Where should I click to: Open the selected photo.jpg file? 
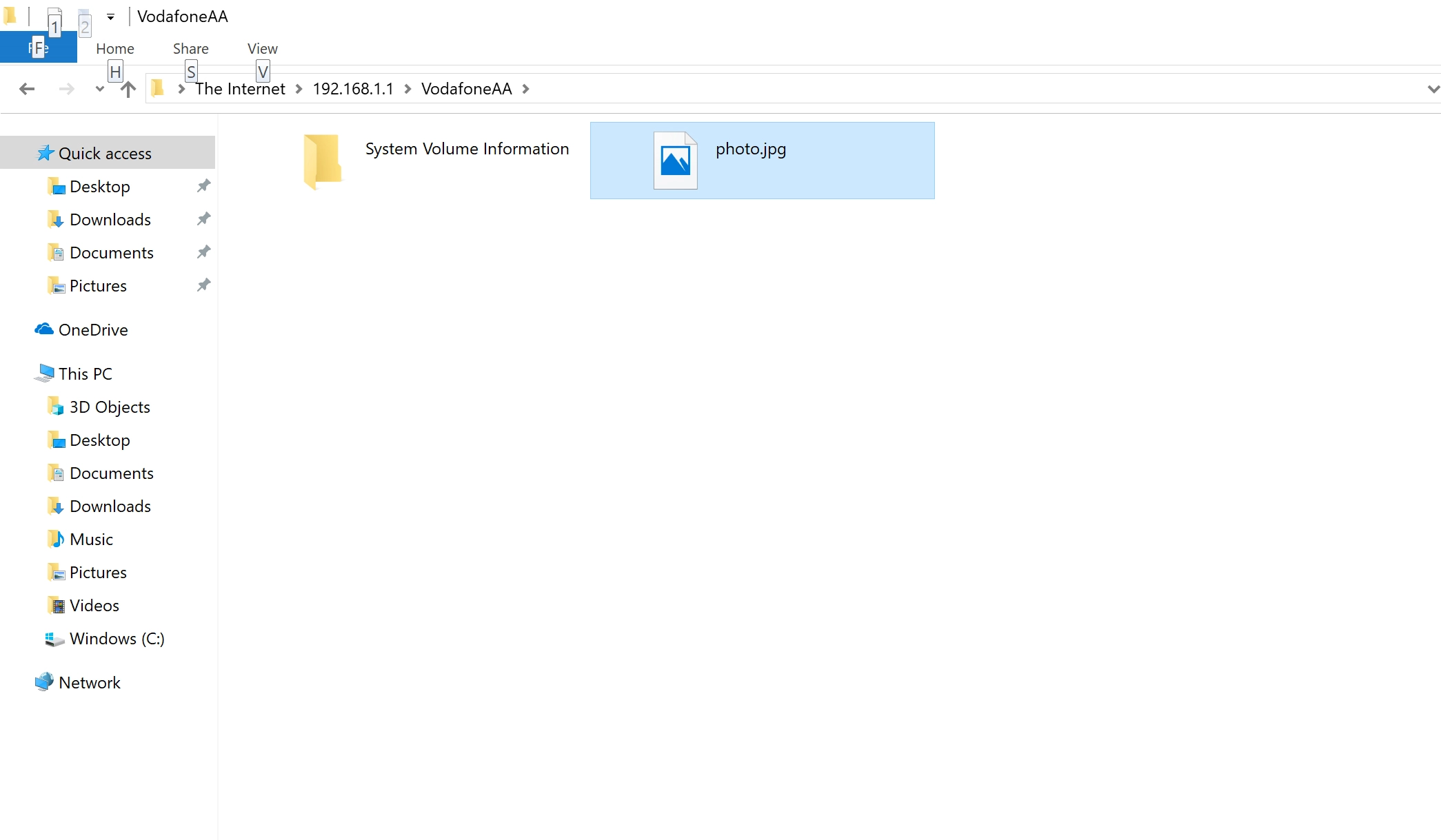(751, 149)
